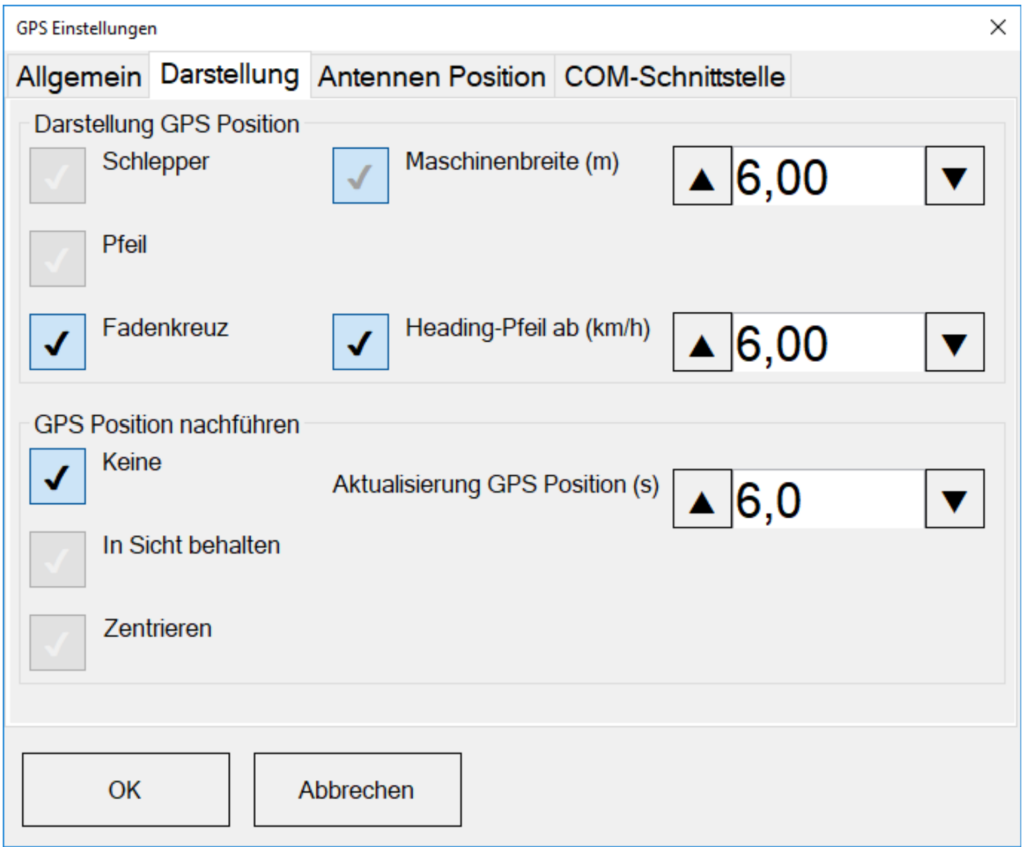
Task: Enable the Zentrieren option
Action: (x=57, y=642)
